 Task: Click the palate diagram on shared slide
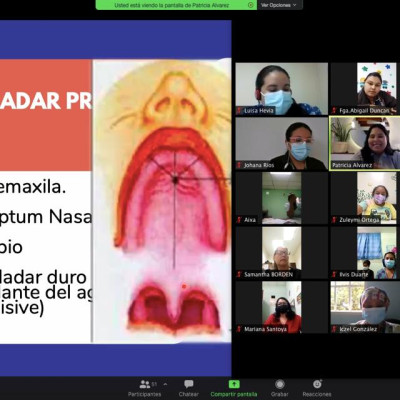(x=162, y=201)
